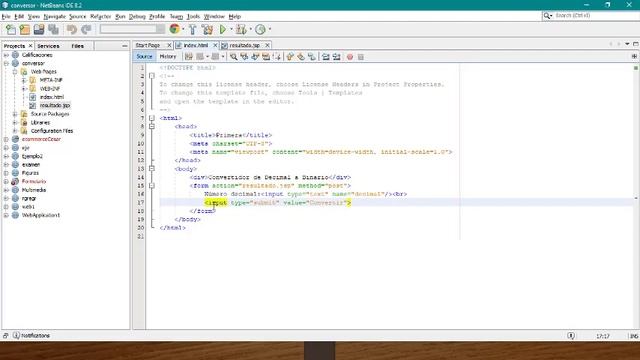Click the Previous Bookmark editor icon
Image resolution: width=640 pixels, height=360 pixels.
tap(290, 57)
